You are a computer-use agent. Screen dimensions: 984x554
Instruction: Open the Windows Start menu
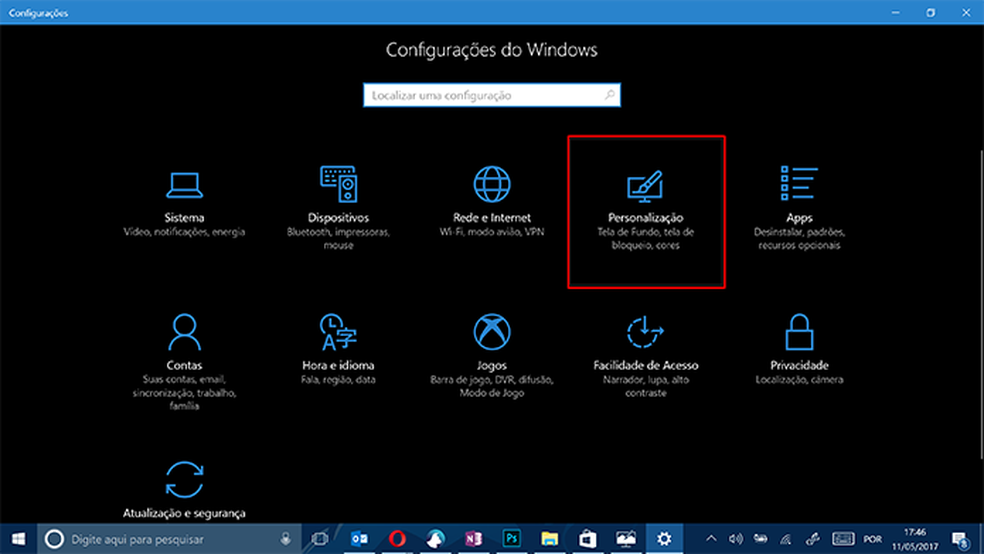tap(18, 539)
